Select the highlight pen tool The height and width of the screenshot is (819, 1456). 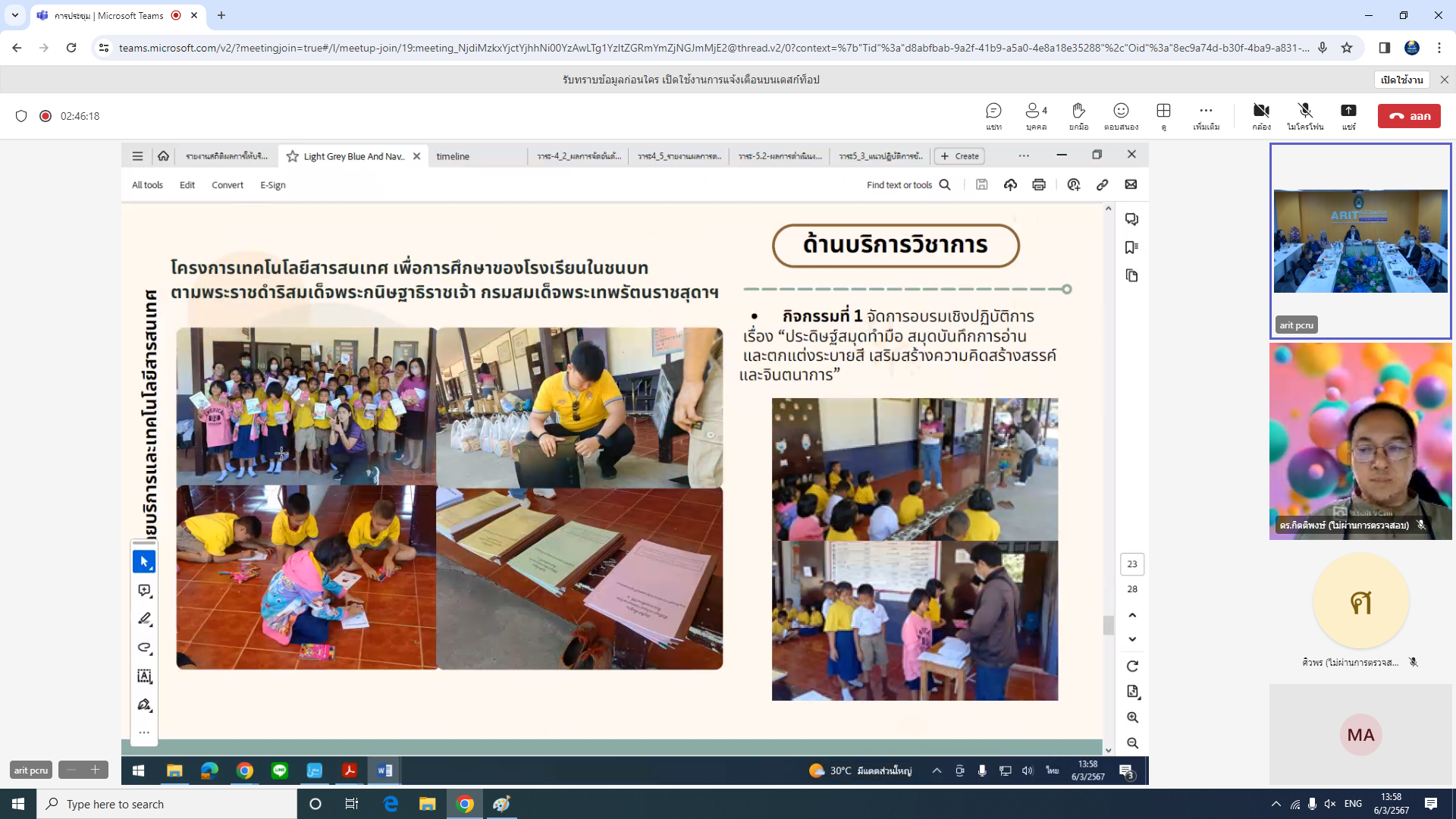pos(144,619)
